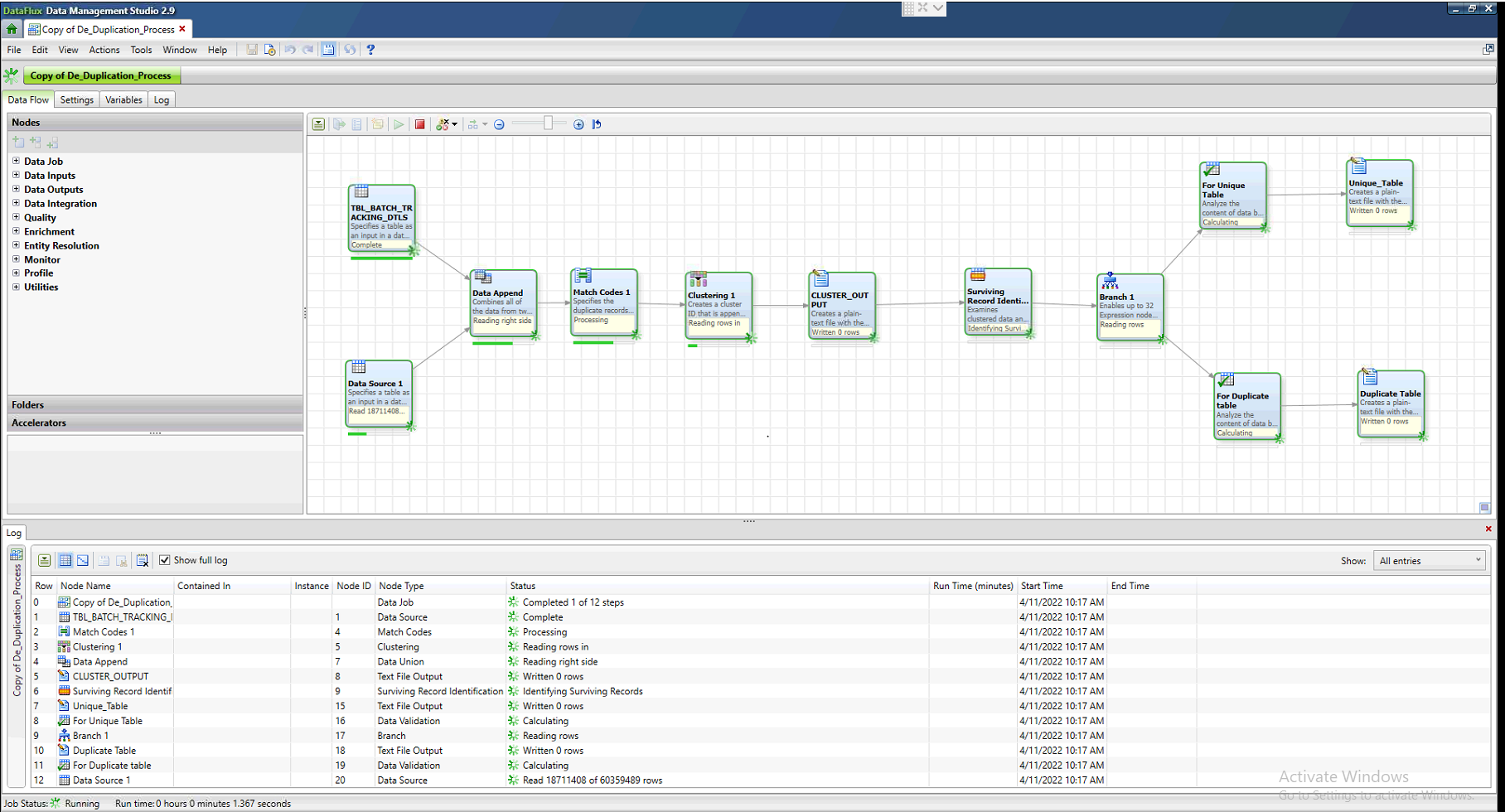Collapse the Log panel via its close button
Screen dimensions: 1505x812
click(1488, 529)
